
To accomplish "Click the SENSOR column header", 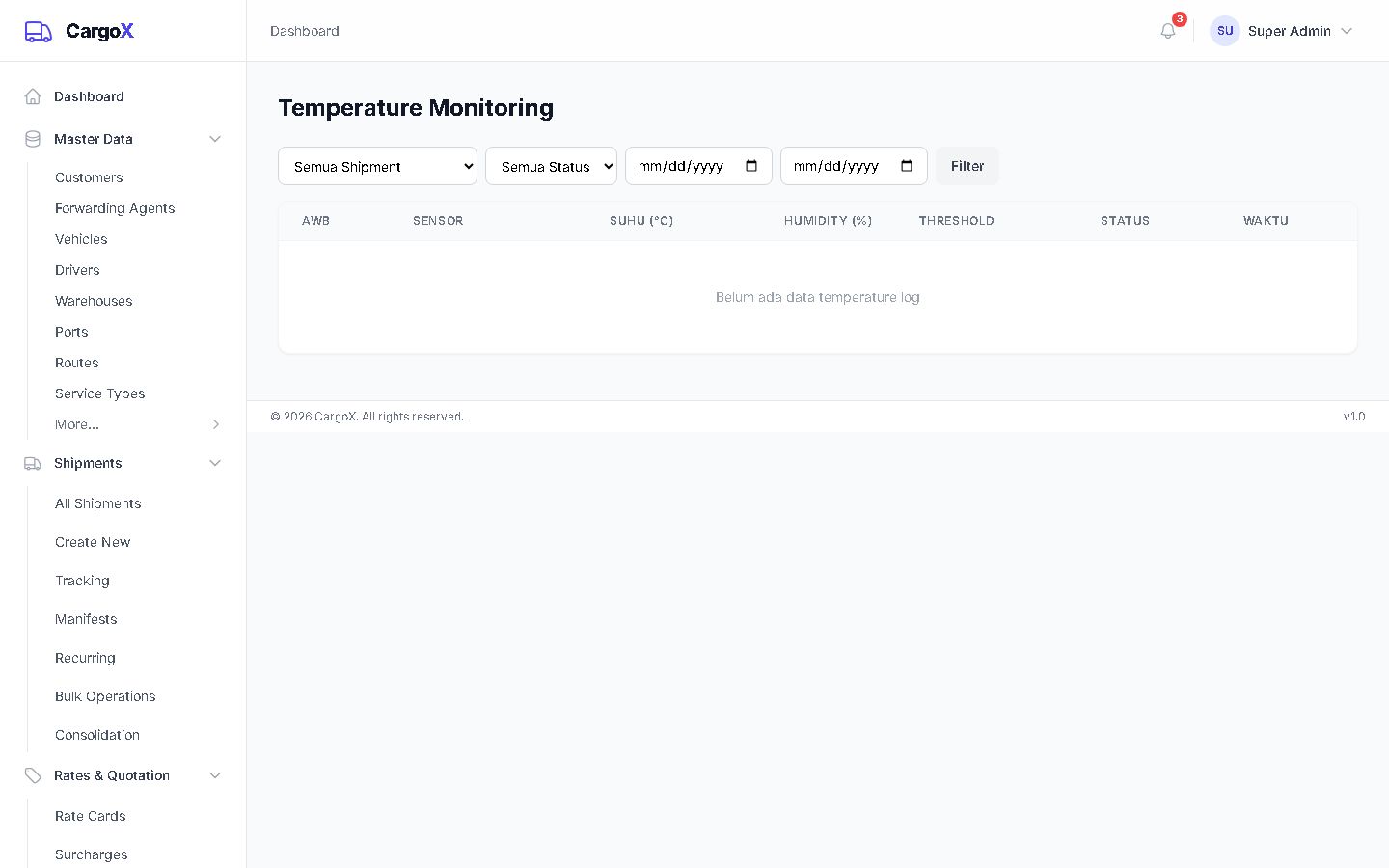I will (438, 221).
